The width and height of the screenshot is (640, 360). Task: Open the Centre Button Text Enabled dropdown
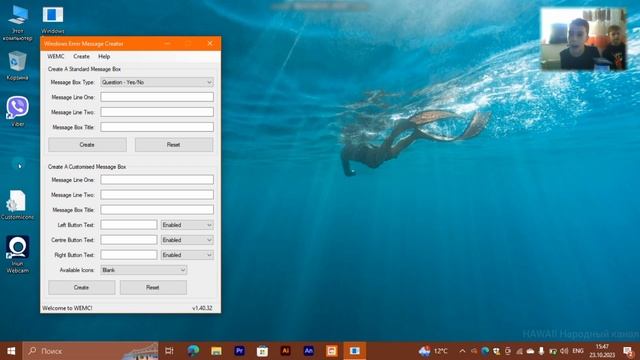click(187, 240)
